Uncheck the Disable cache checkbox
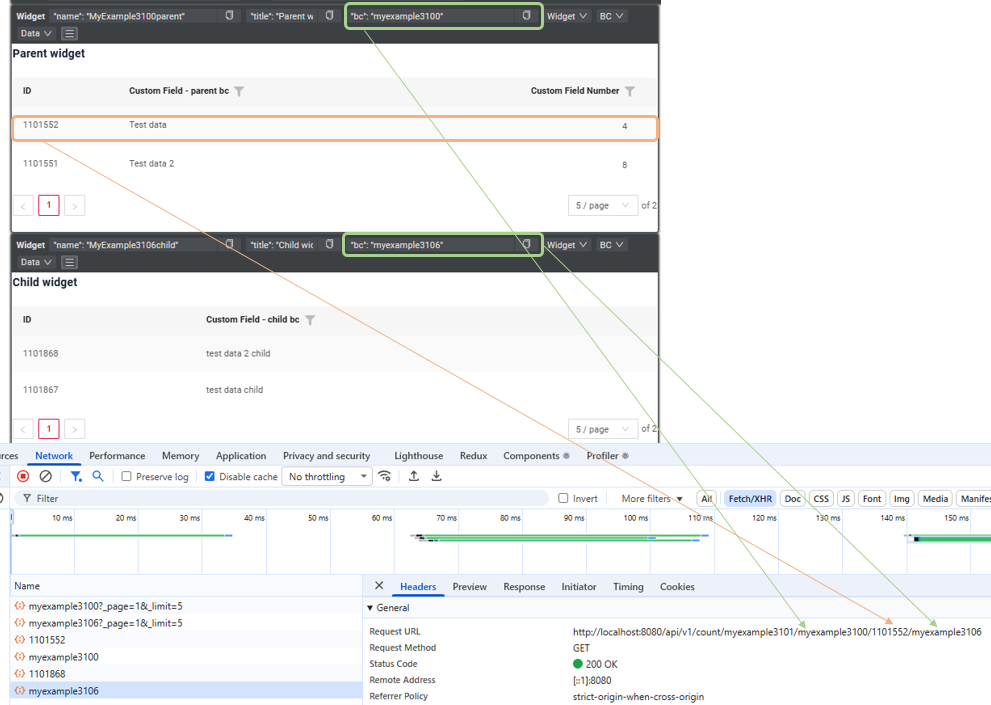The width and height of the screenshot is (991, 705). 209,477
